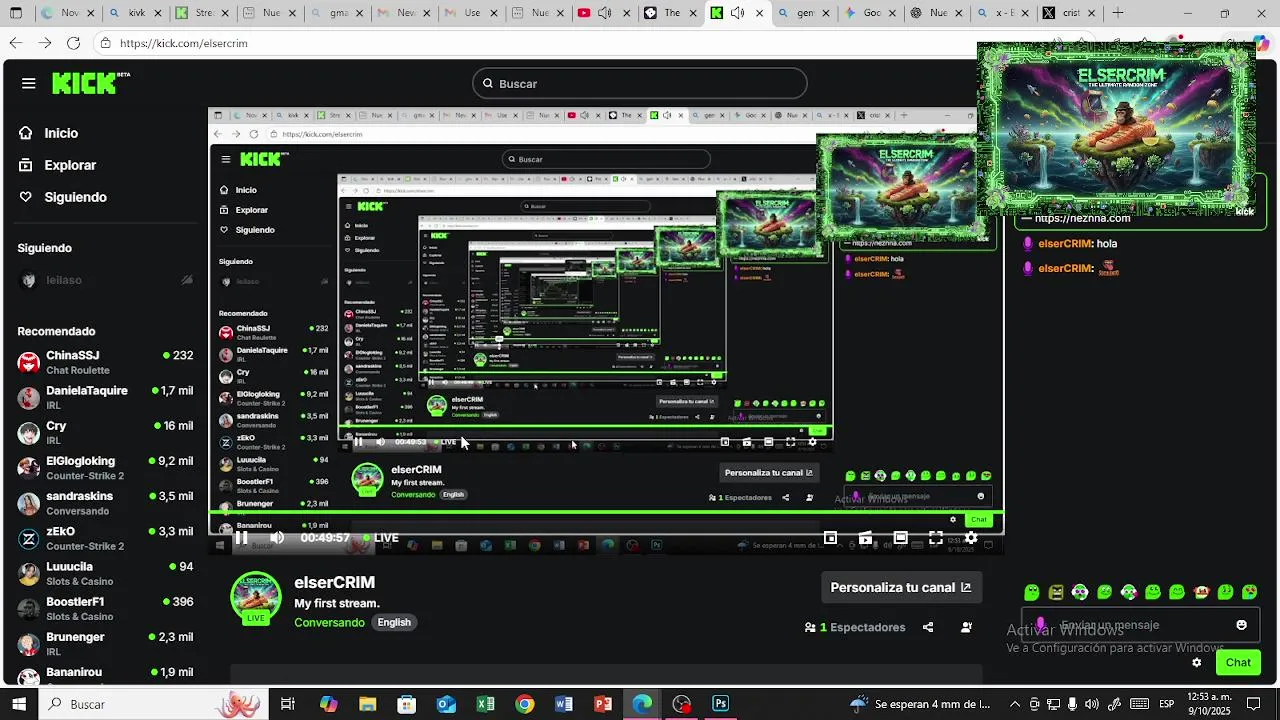Go to Inicio in sidebar
The image size is (1280, 720).
point(61,133)
